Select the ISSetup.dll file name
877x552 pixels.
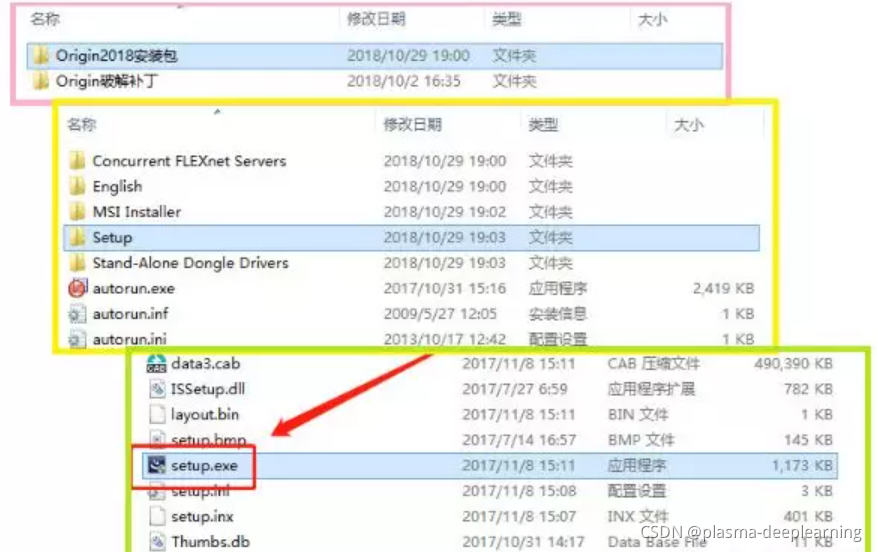point(208,389)
